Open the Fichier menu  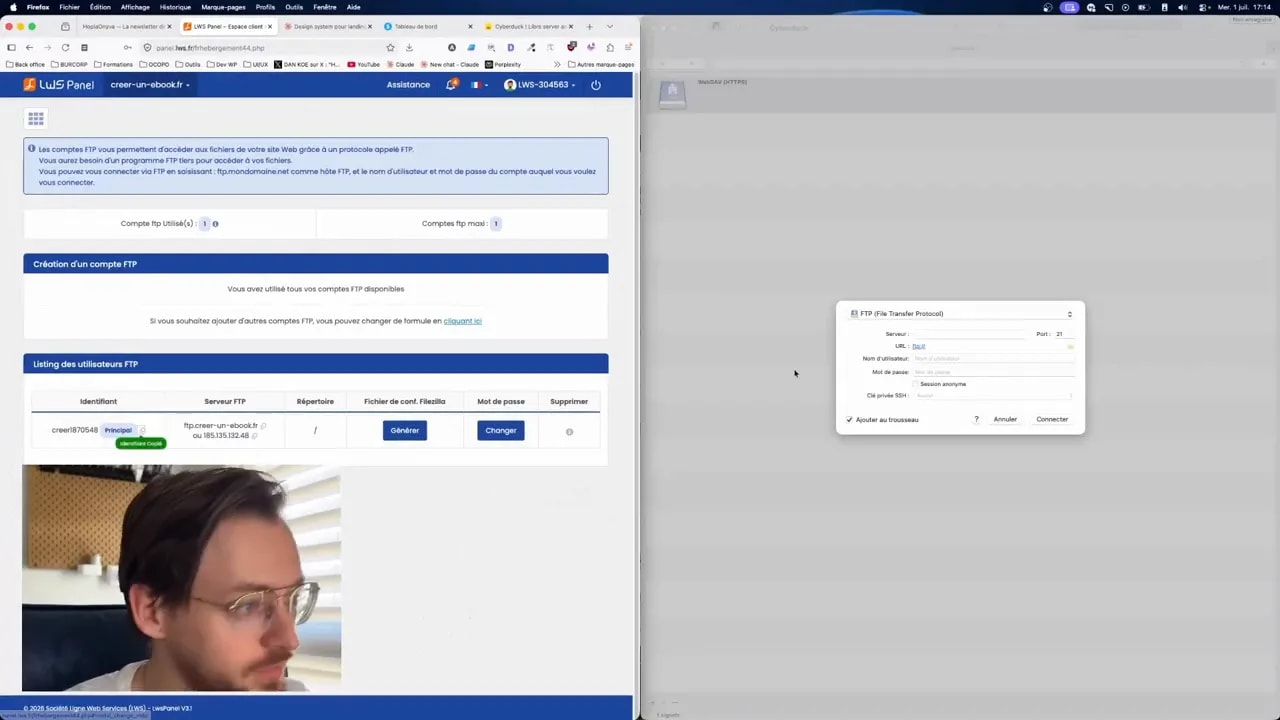[69, 7]
